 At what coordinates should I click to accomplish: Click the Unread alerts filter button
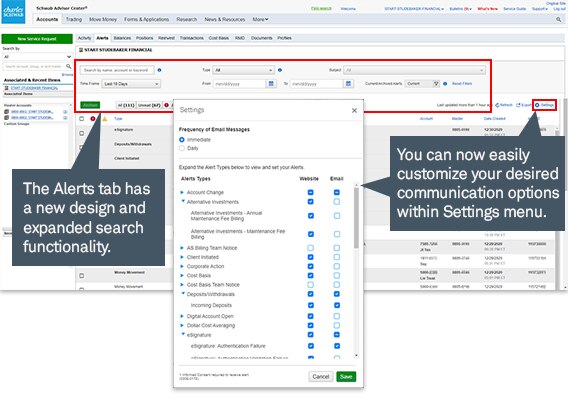pos(149,105)
